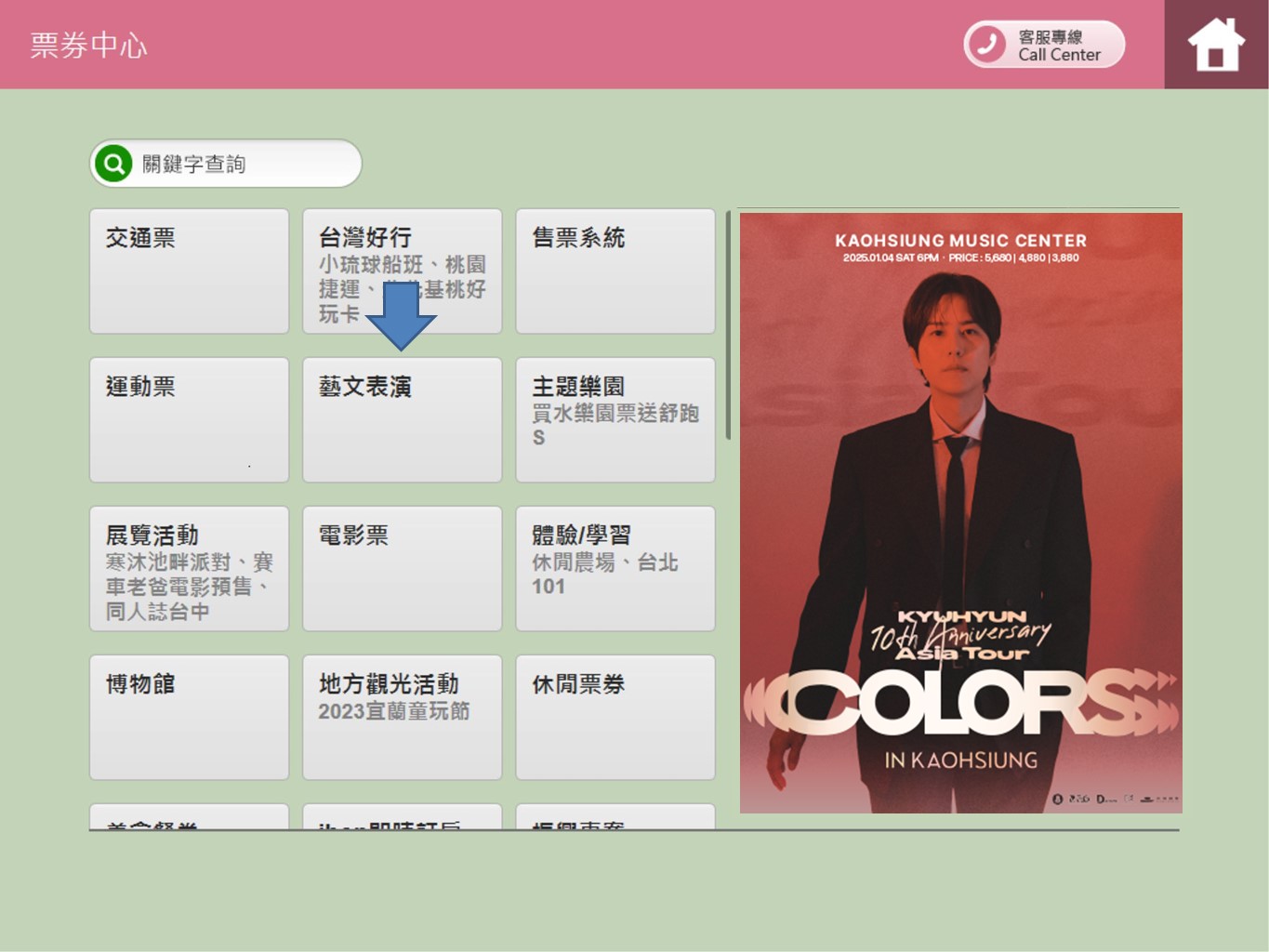Choose the 運動票 category
Viewport: 1269px width, 952px height.
tap(189, 419)
